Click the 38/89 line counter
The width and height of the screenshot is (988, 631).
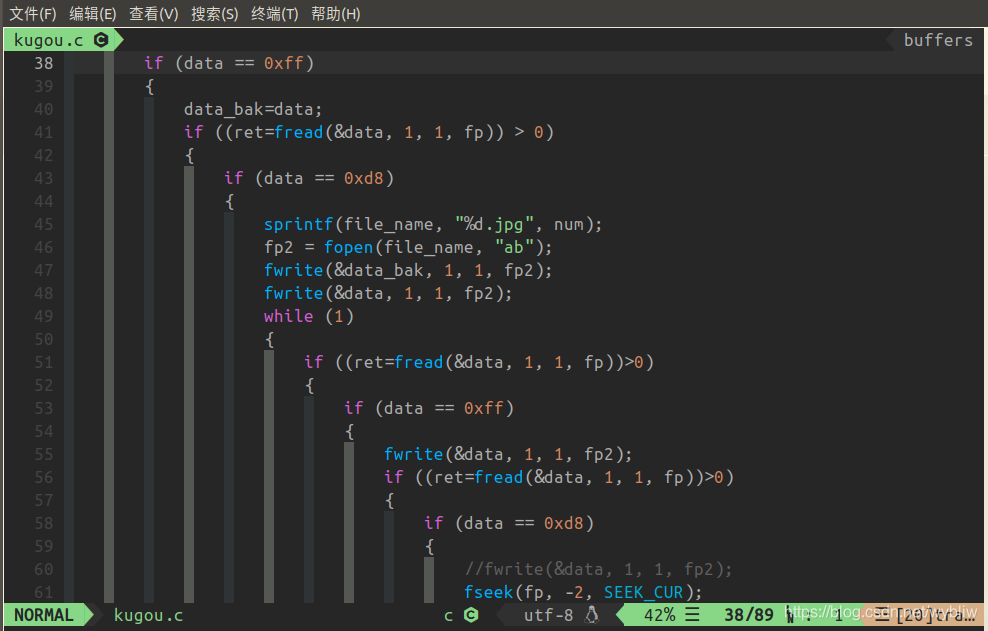tap(749, 615)
